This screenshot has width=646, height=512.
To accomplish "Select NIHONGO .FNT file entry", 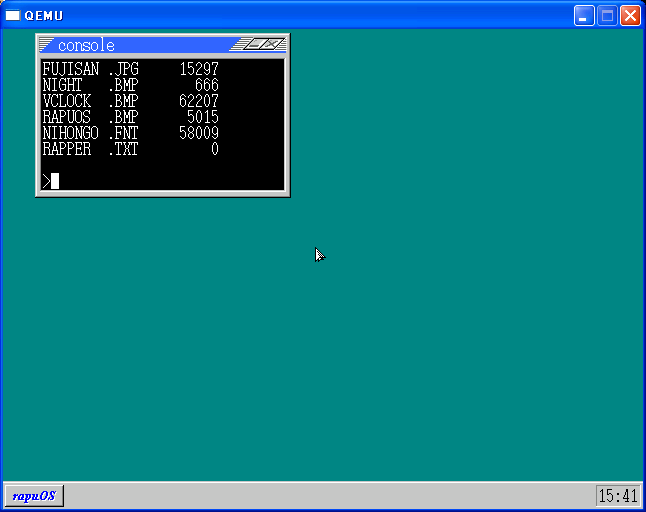I will click(90, 133).
